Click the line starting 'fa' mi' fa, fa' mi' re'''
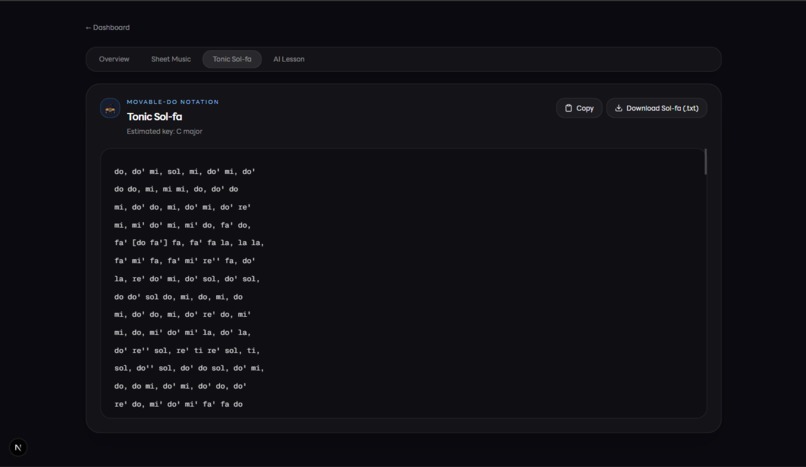The height and width of the screenshot is (467, 806). click(185, 260)
